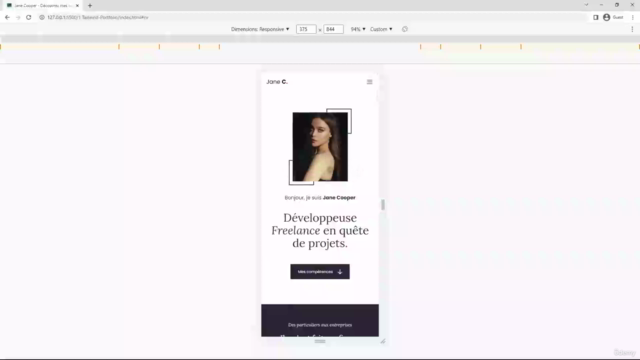The width and height of the screenshot is (640, 360).
Task: Click the Développeuse Freelance heading
Action: click(320, 231)
